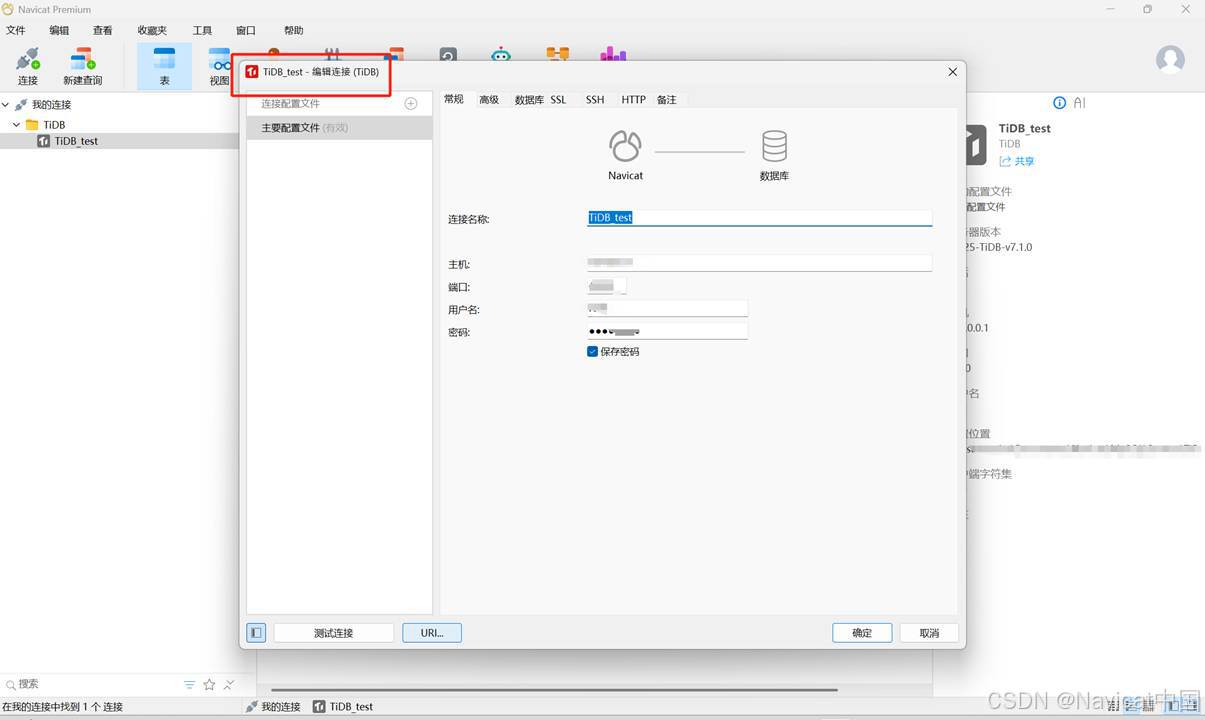Click the 连接配置文件 header label
The width and height of the screenshot is (1205, 720).
pos(290,104)
